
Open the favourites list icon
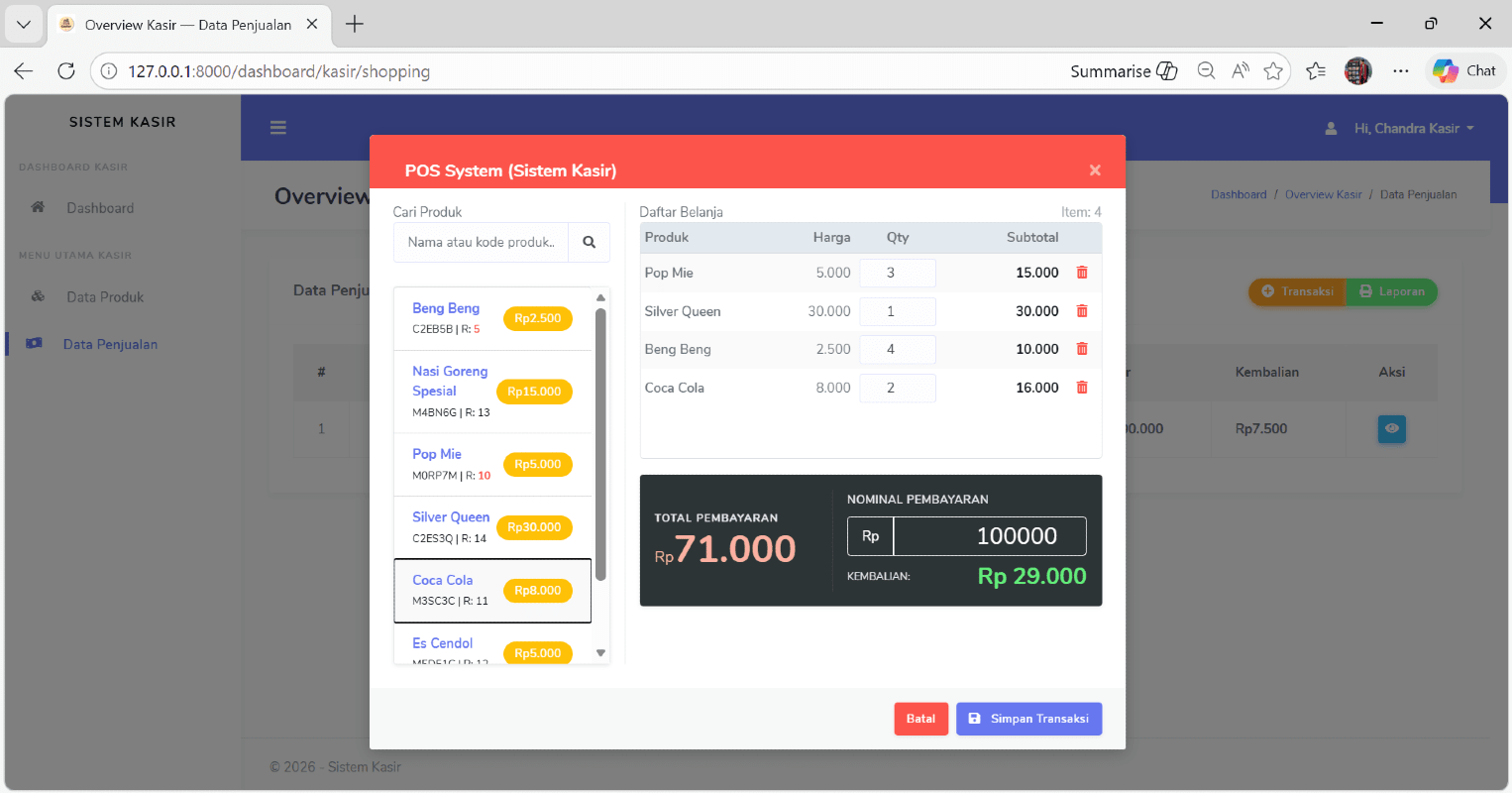point(1316,71)
